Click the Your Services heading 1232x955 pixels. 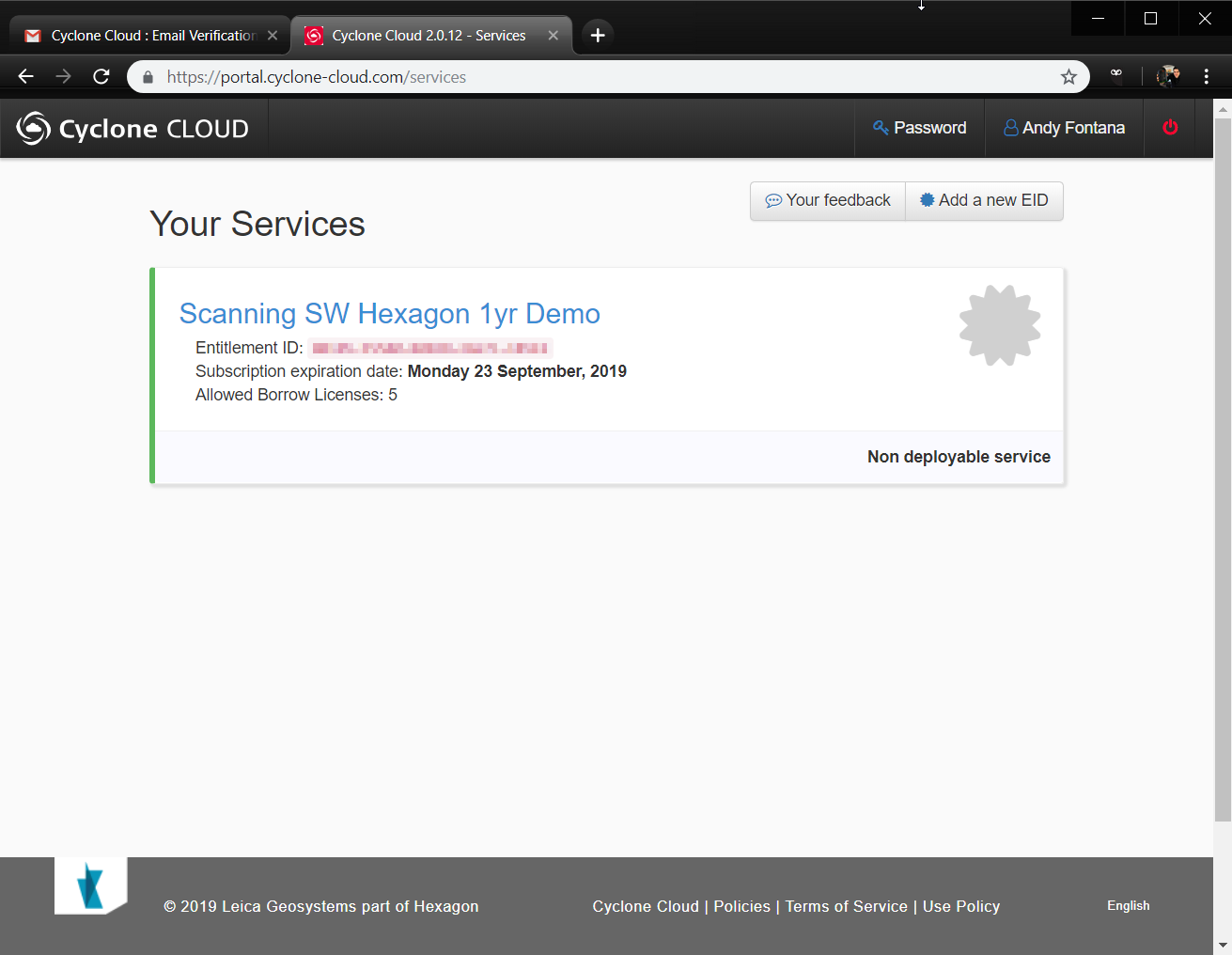point(257,225)
